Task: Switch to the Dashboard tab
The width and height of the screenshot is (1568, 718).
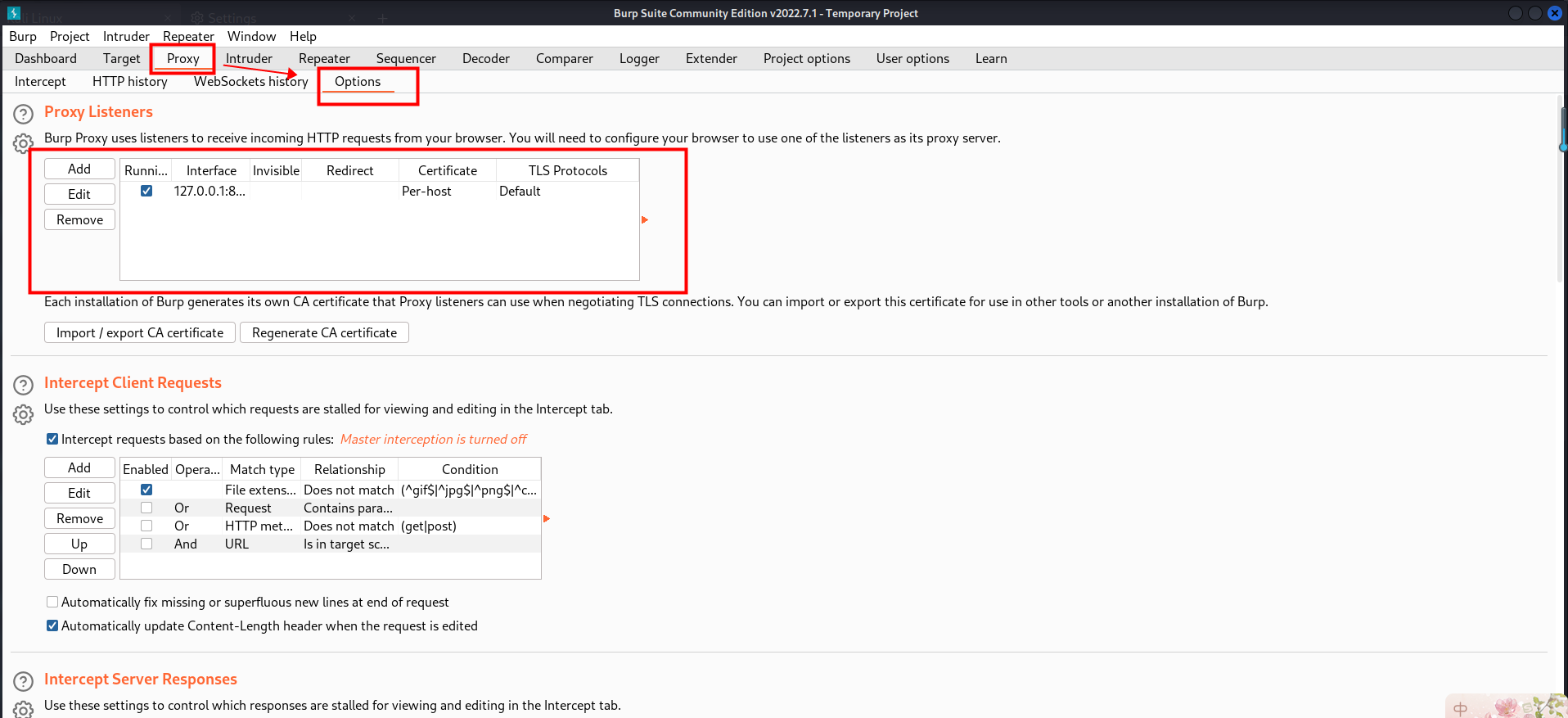Action: point(46,58)
